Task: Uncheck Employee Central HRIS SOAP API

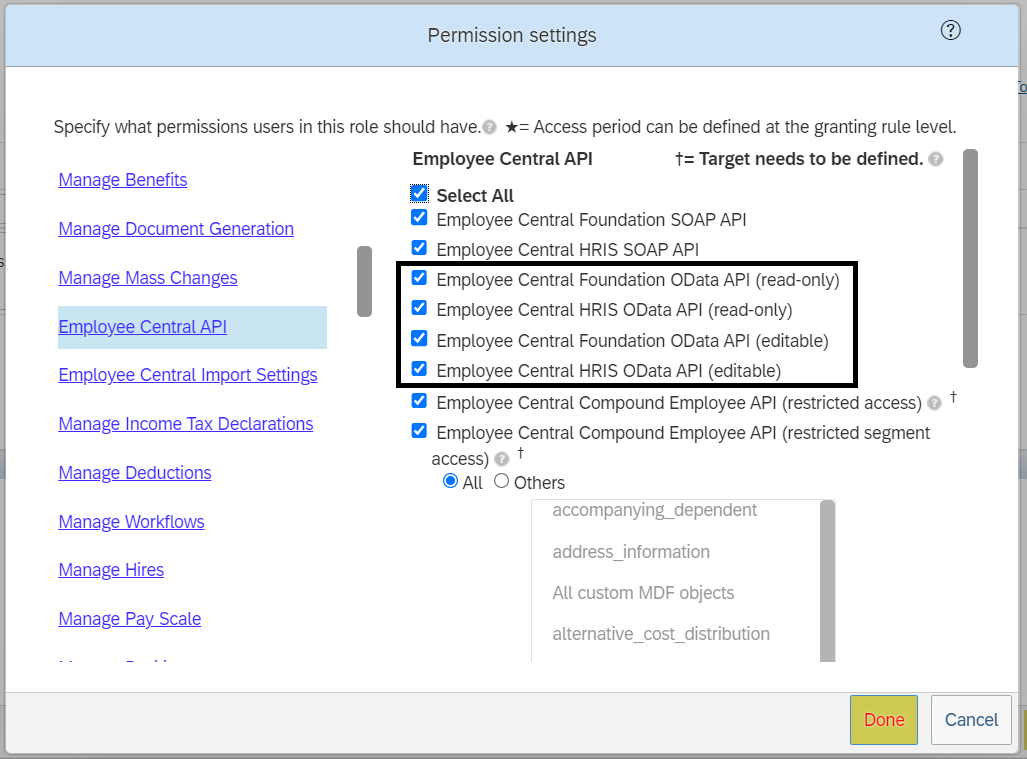Action: (x=419, y=248)
